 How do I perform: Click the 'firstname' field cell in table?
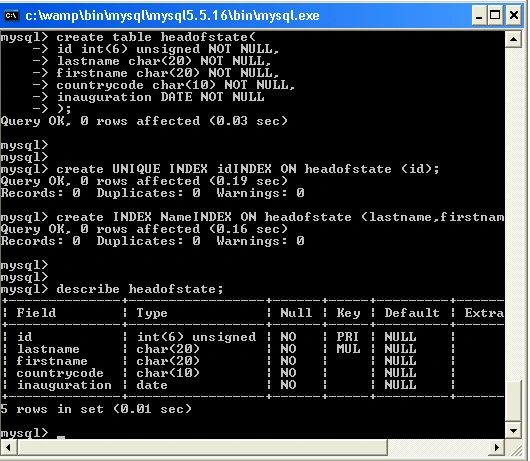pyautogui.click(x=52, y=361)
